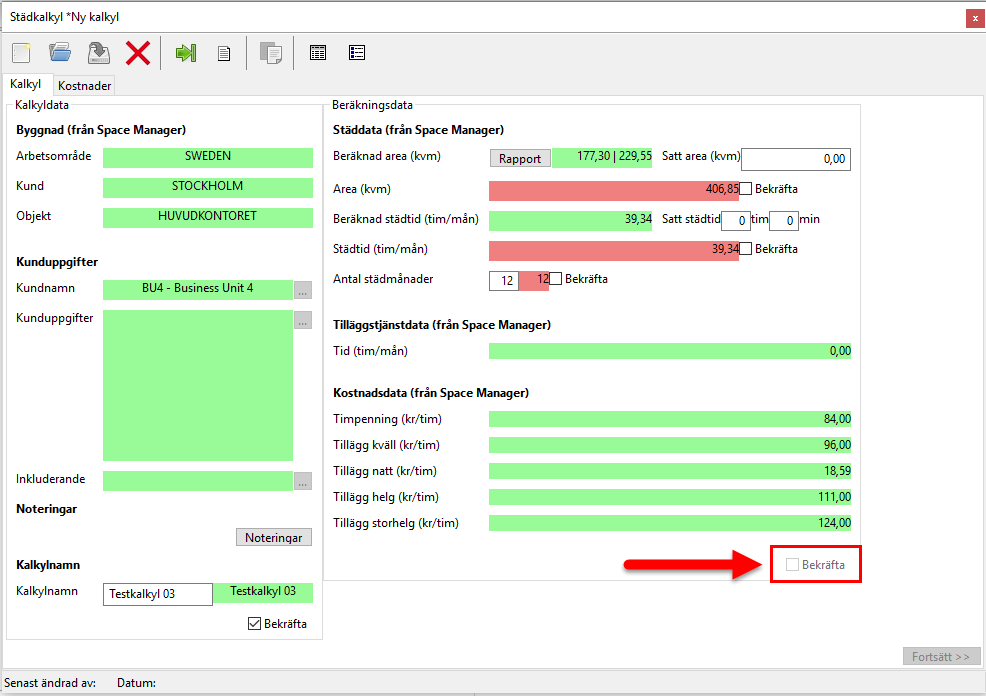
Task: Click the green arrow export icon
Action: click(x=186, y=53)
